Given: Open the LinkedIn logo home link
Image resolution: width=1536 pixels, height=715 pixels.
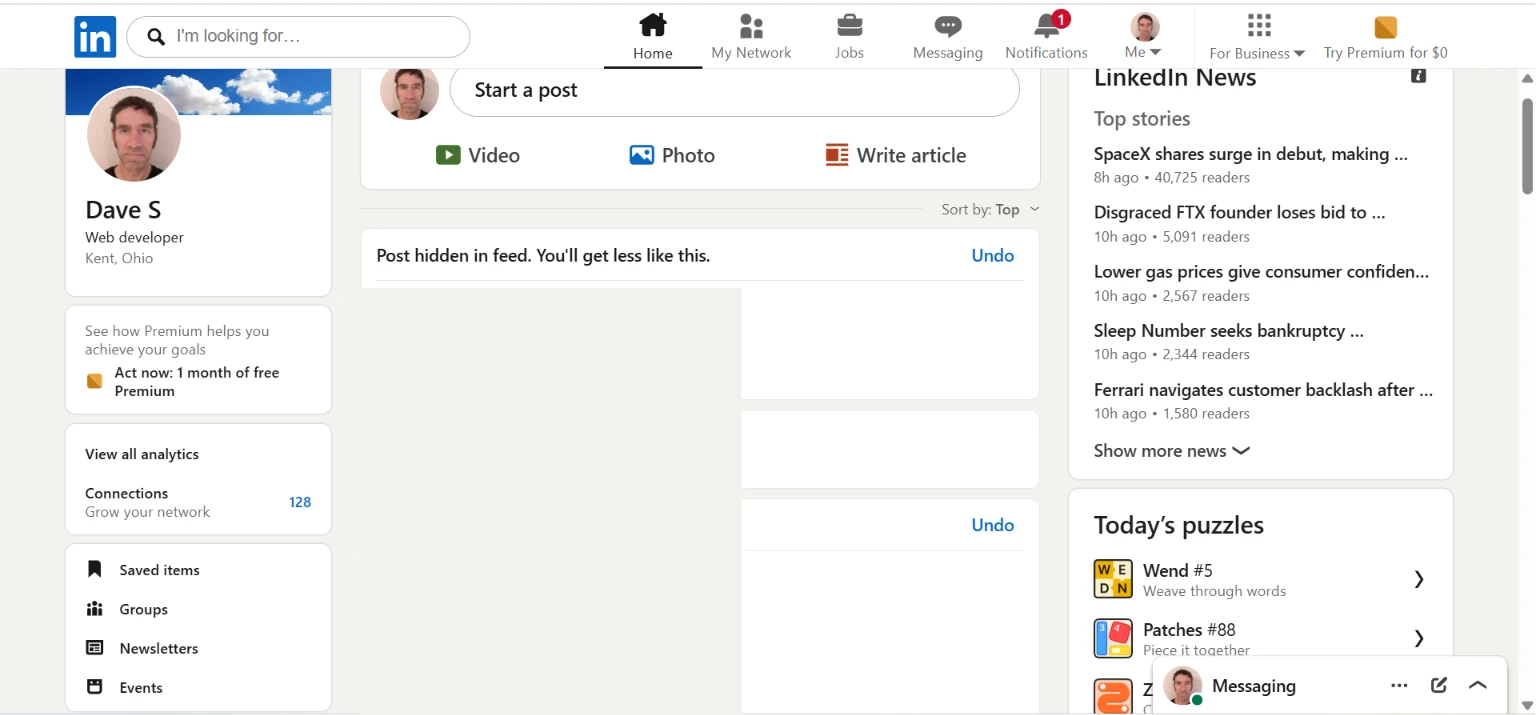Looking at the screenshot, I should coord(95,37).
